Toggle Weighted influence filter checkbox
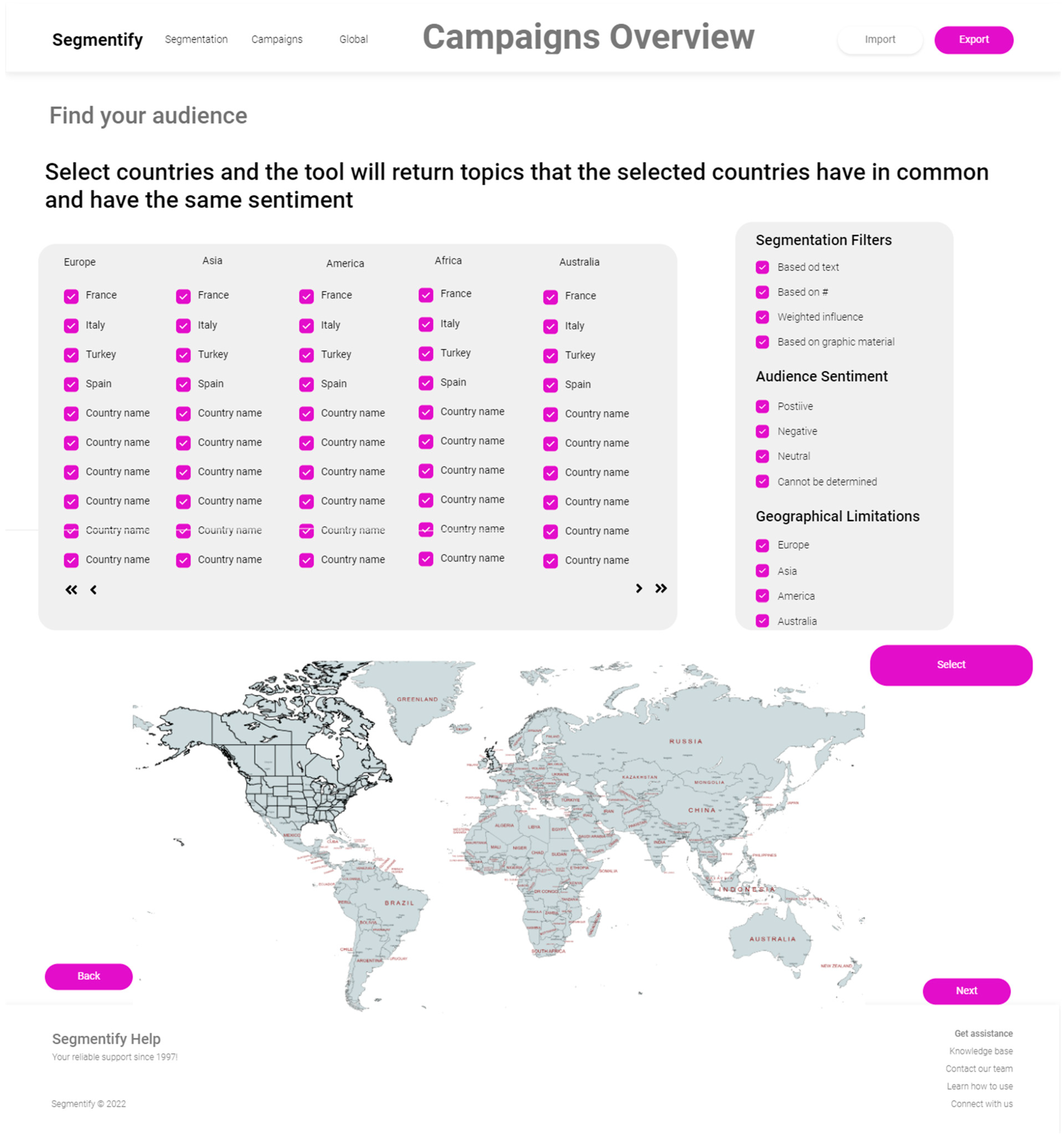1064x1141 pixels. (762, 317)
